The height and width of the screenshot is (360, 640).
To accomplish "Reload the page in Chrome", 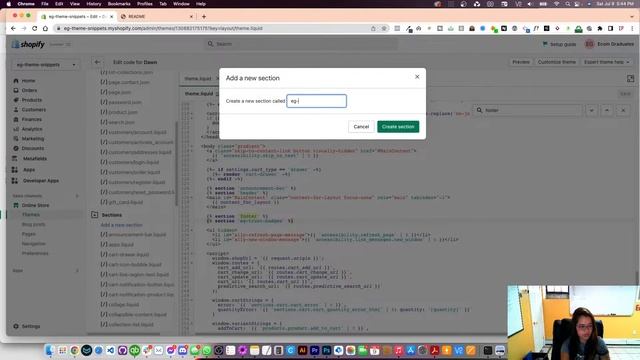I will [34, 29].
